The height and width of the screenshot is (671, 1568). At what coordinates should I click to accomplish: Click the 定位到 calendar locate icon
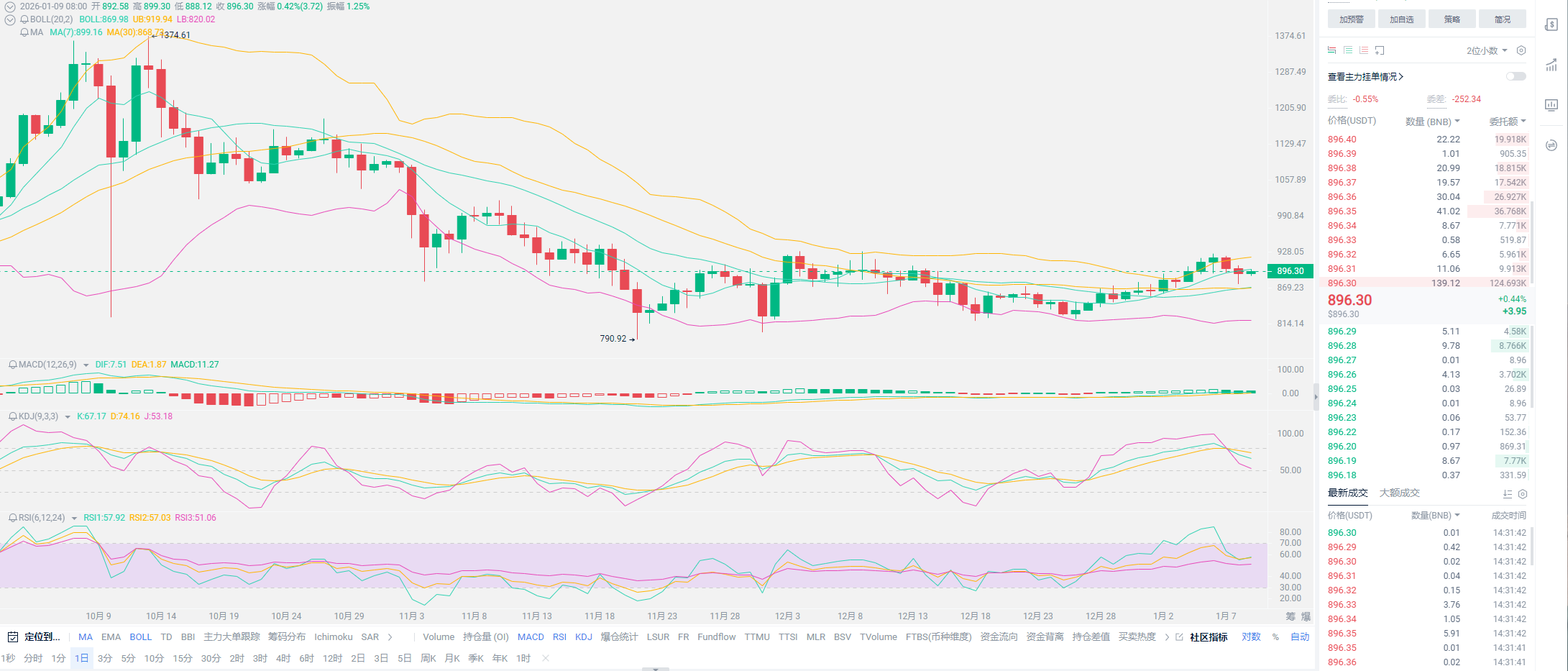pos(13,636)
